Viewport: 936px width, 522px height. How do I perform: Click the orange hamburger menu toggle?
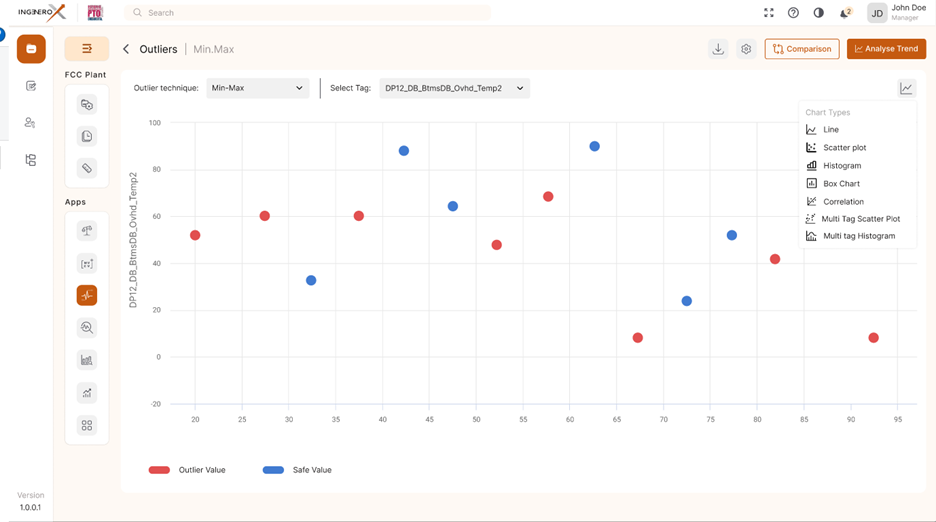click(87, 49)
